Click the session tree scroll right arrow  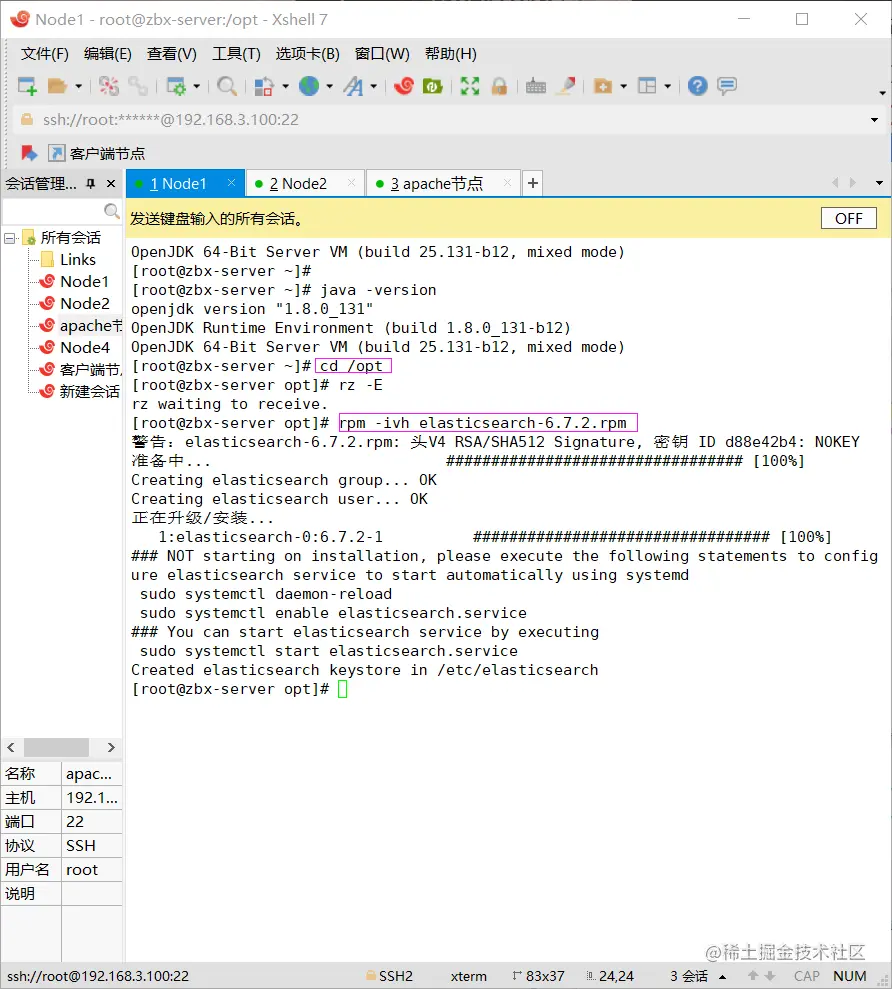(x=111, y=747)
